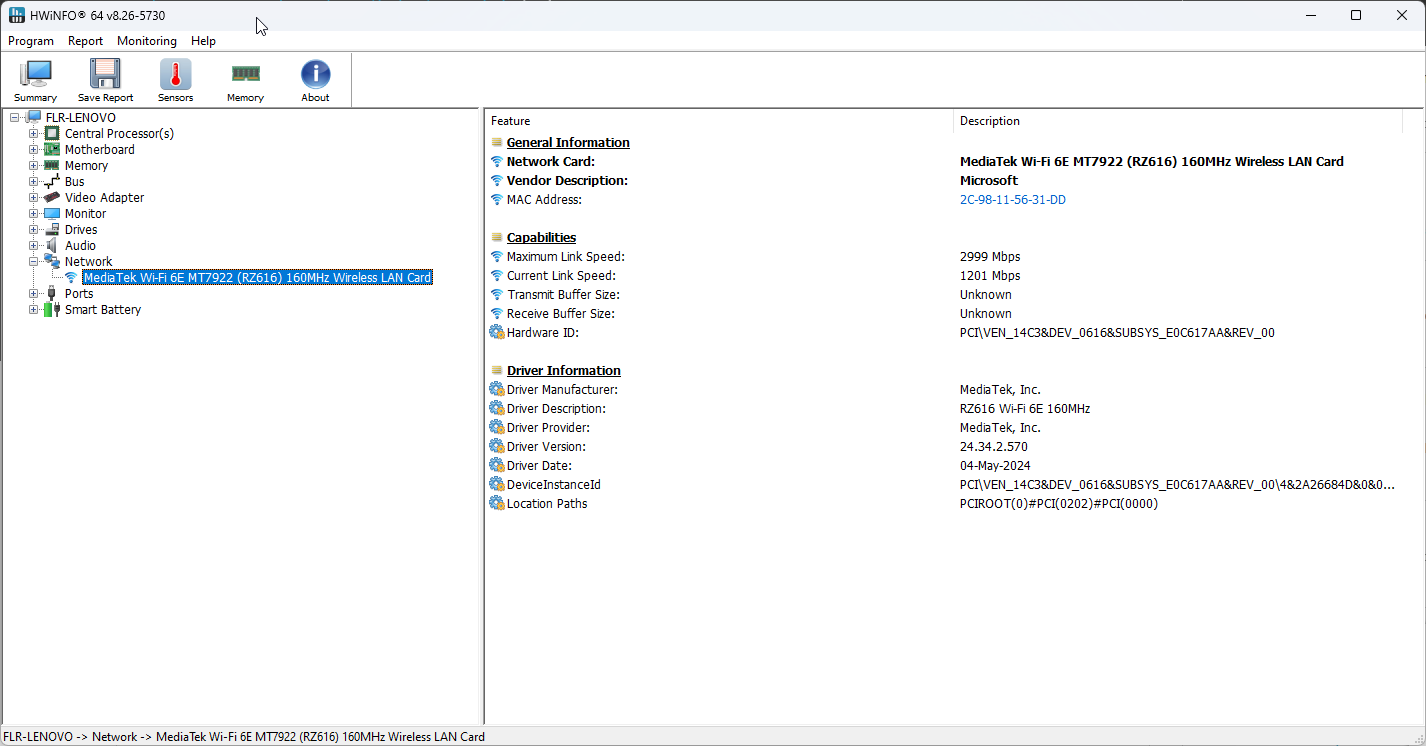Image resolution: width=1426 pixels, height=746 pixels.
Task: Click the Maximum Link Speed value 2999 Mbps
Action: 990,257
